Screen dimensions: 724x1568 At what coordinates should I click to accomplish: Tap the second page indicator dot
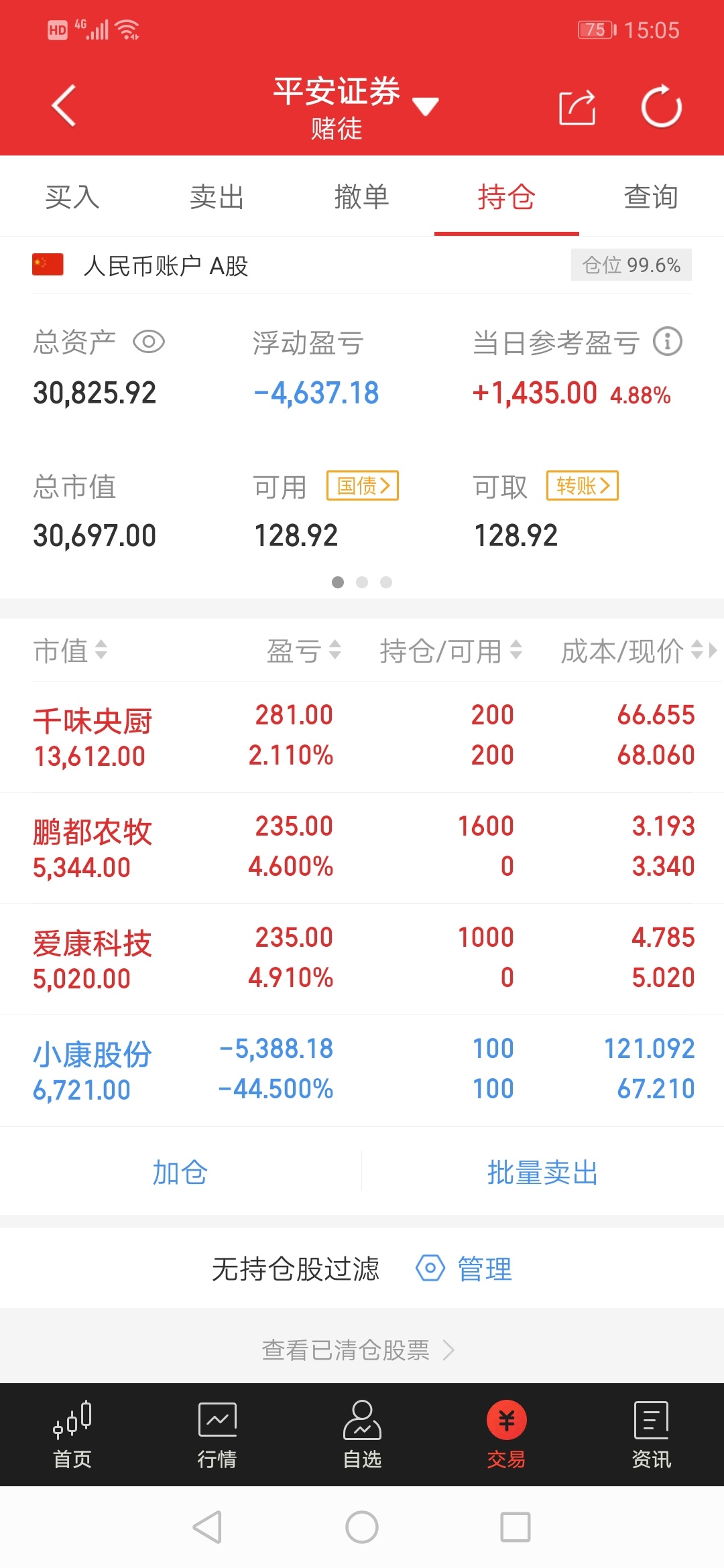point(362,582)
